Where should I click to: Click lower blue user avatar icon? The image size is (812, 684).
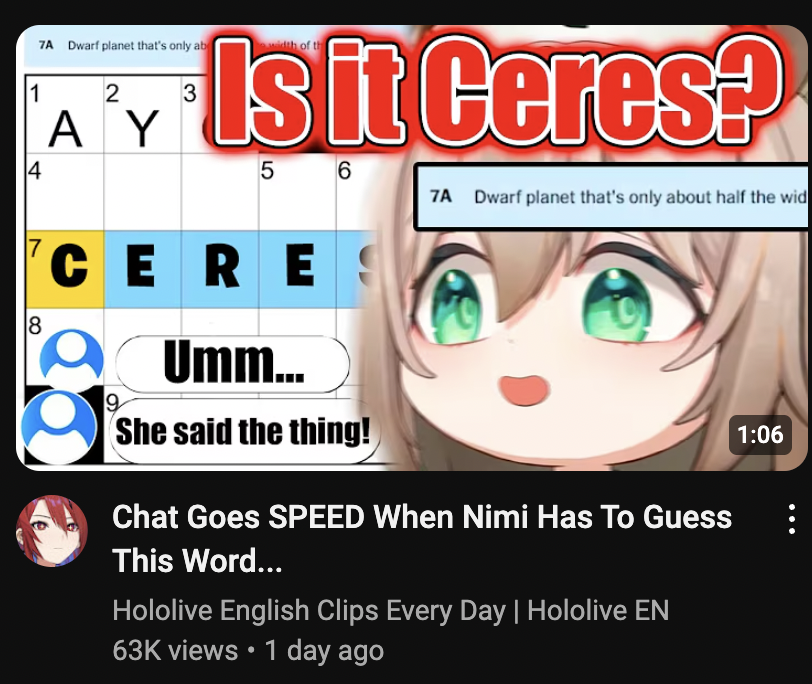coord(59,427)
